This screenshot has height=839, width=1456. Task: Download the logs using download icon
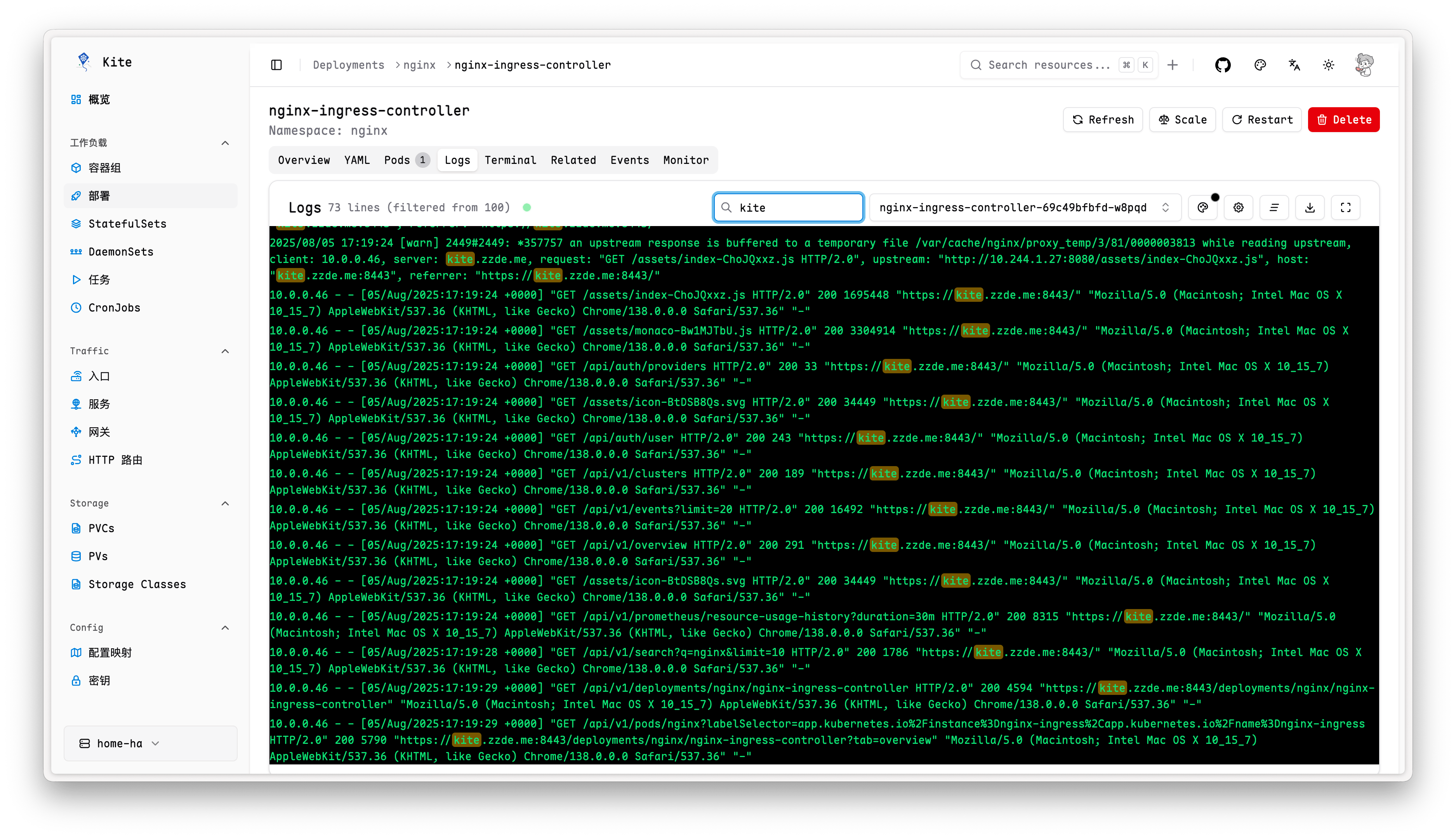coord(1309,207)
